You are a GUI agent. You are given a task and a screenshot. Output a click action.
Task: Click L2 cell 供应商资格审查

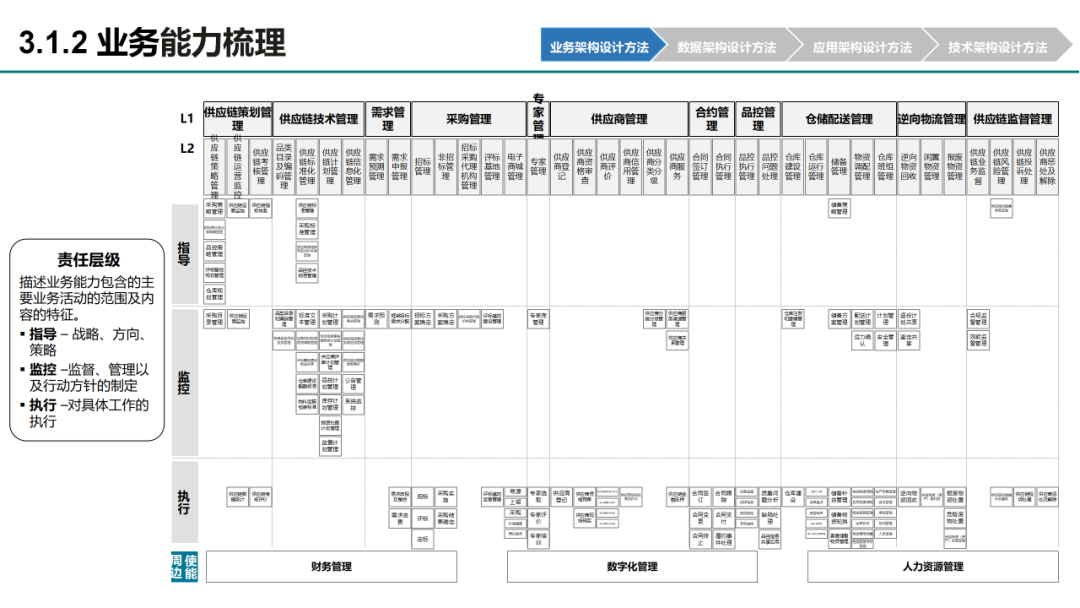tap(585, 167)
